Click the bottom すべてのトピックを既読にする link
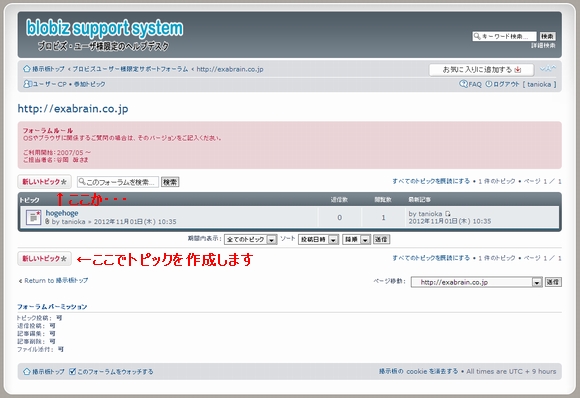 coord(431,258)
